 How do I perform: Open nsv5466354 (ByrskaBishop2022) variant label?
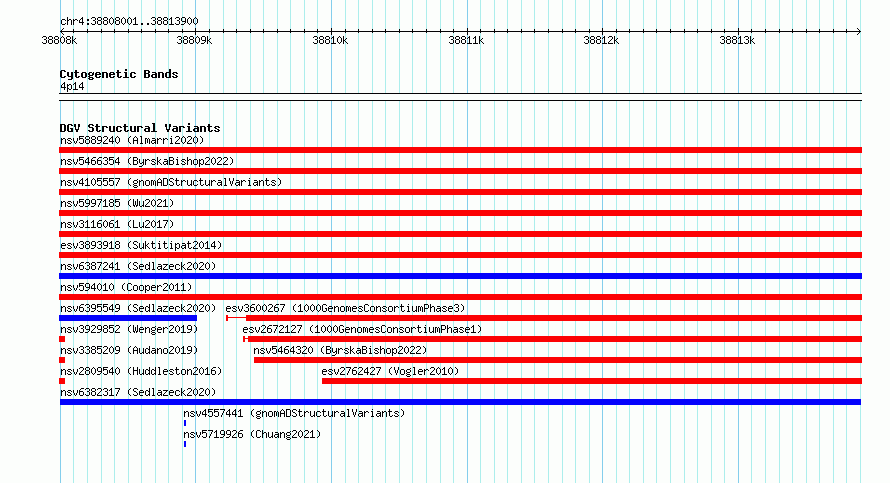[147, 161]
